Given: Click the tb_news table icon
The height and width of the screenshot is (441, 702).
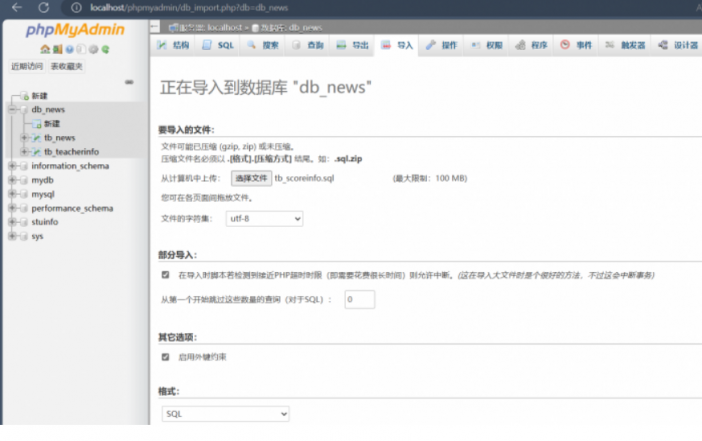Looking at the screenshot, I should (x=37, y=138).
